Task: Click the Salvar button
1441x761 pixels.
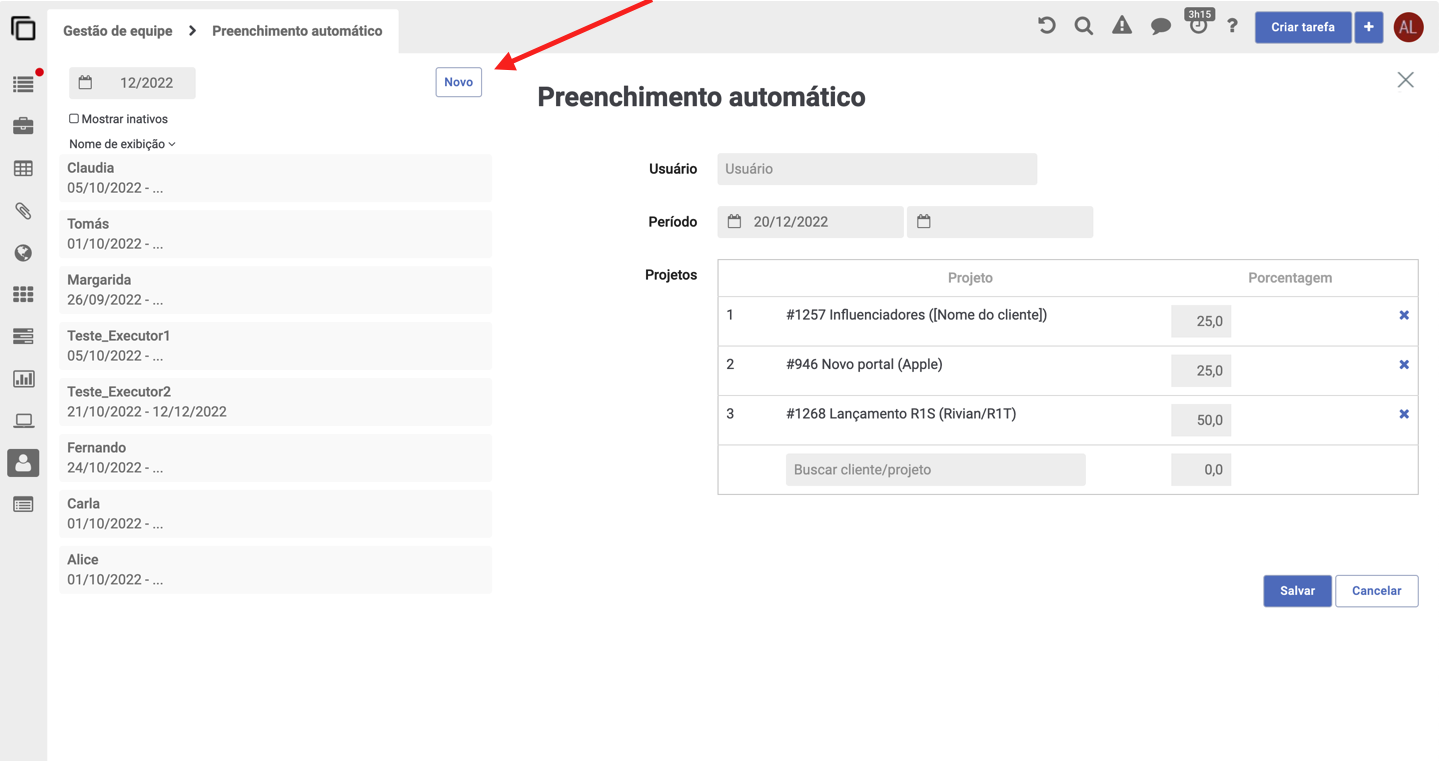Action: coord(1296,591)
